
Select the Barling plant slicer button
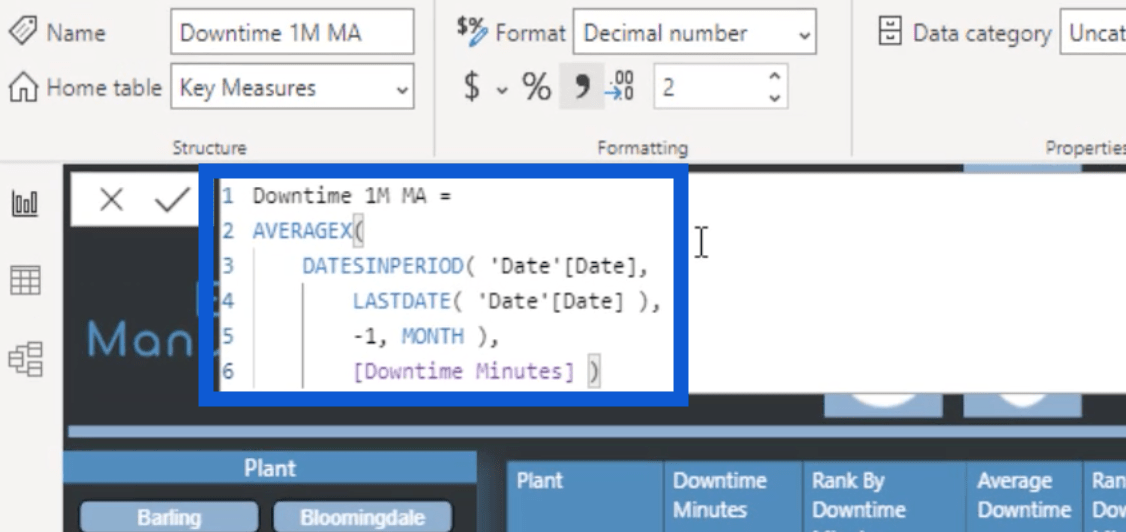coord(169,518)
